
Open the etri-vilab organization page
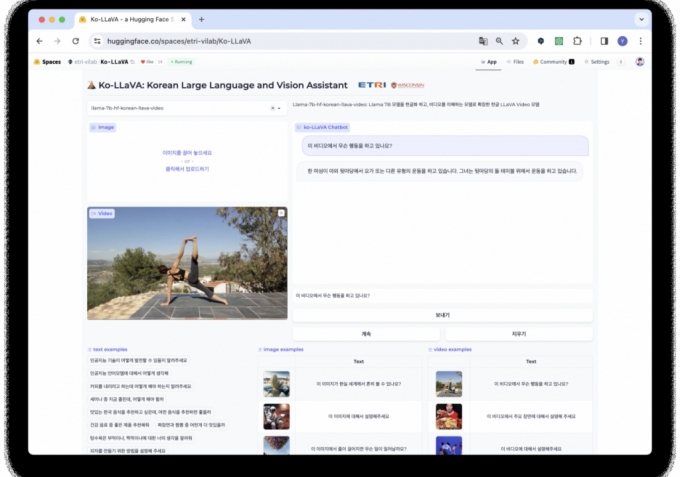click(x=83, y=62)
